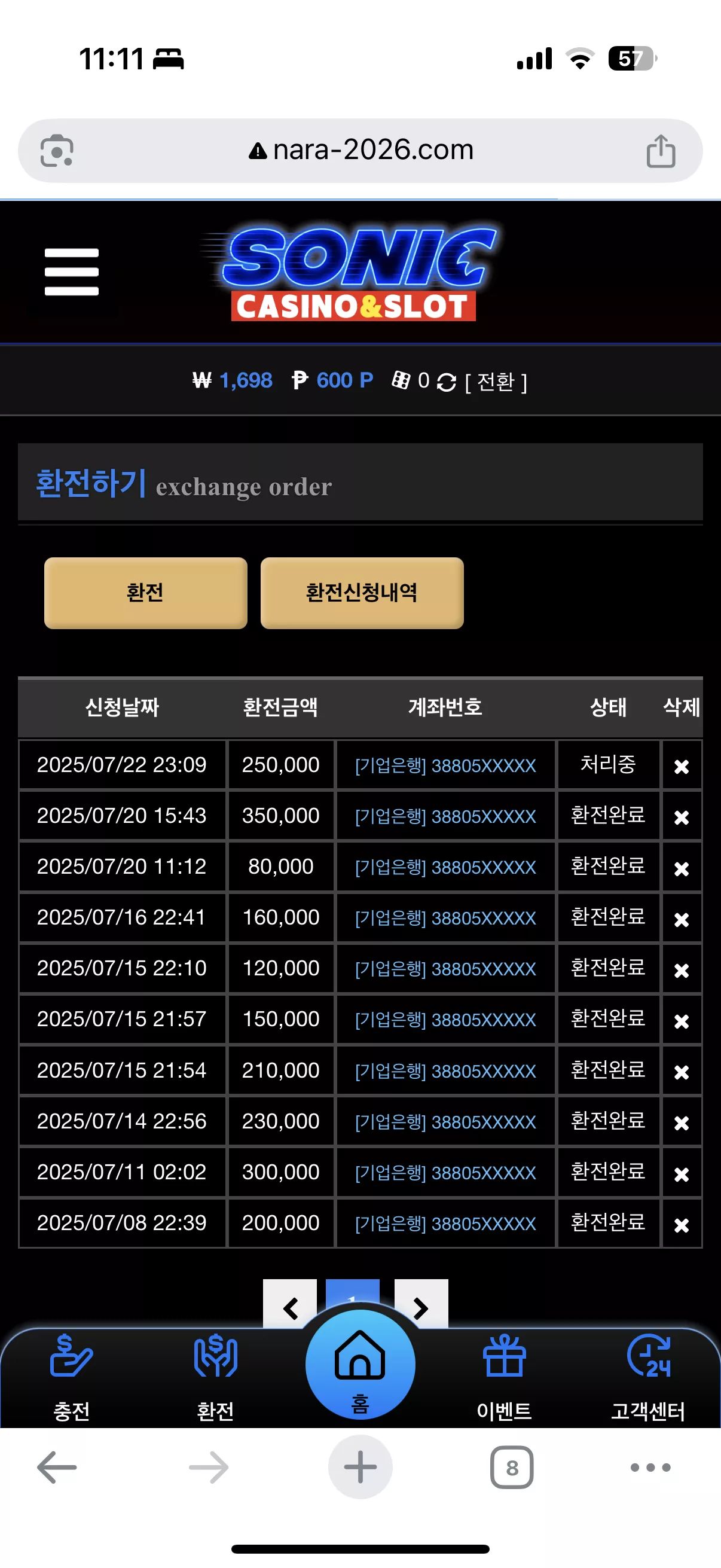
Task: Tap the nara-2026.com address field
Action: [x=360, y=150]
